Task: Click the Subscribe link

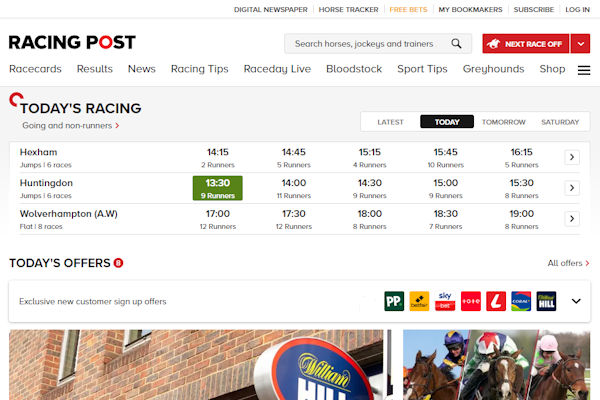Action: 533,10
